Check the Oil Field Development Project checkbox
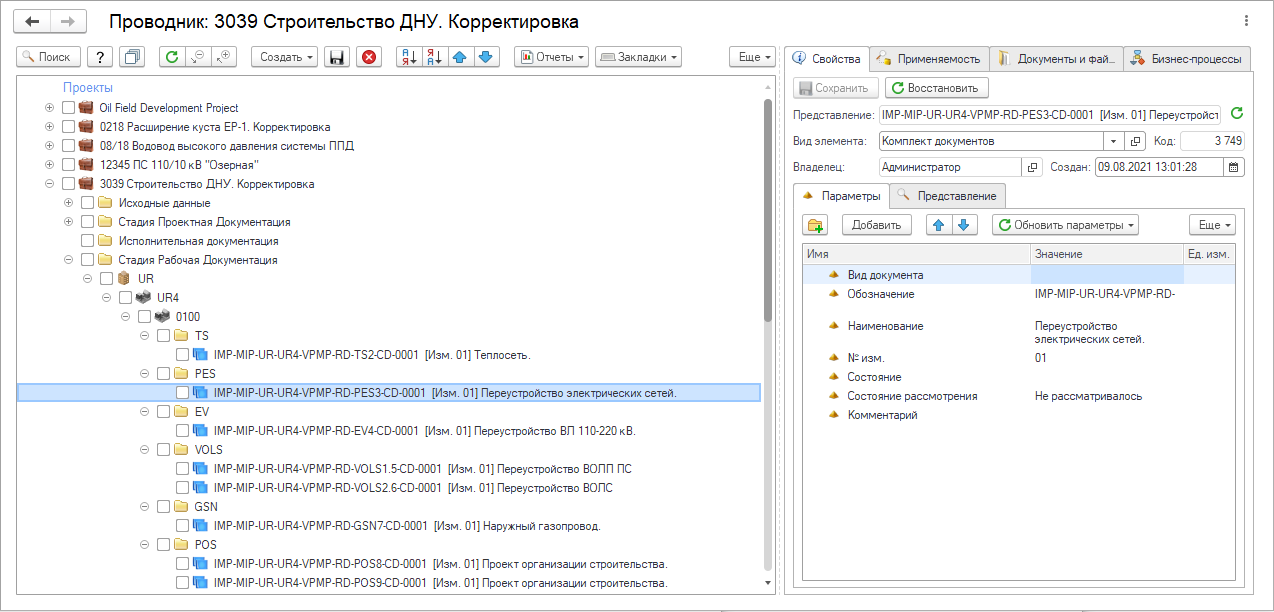The height and width of the screenshot is (612, 1274). pos(68,108)
